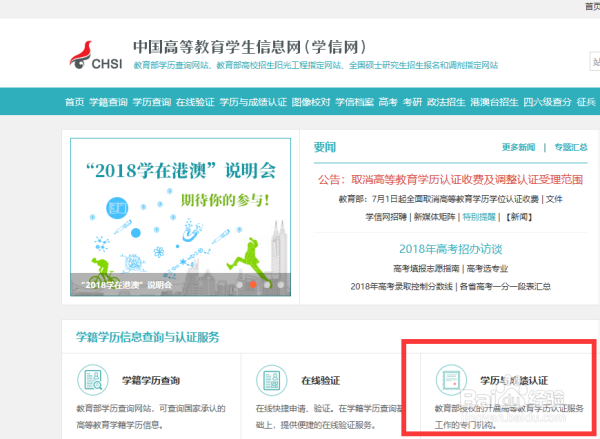Open 高考填报志愿指南 link
The width and height of the screenshot is (600, 439).
[x=426, y=268]
